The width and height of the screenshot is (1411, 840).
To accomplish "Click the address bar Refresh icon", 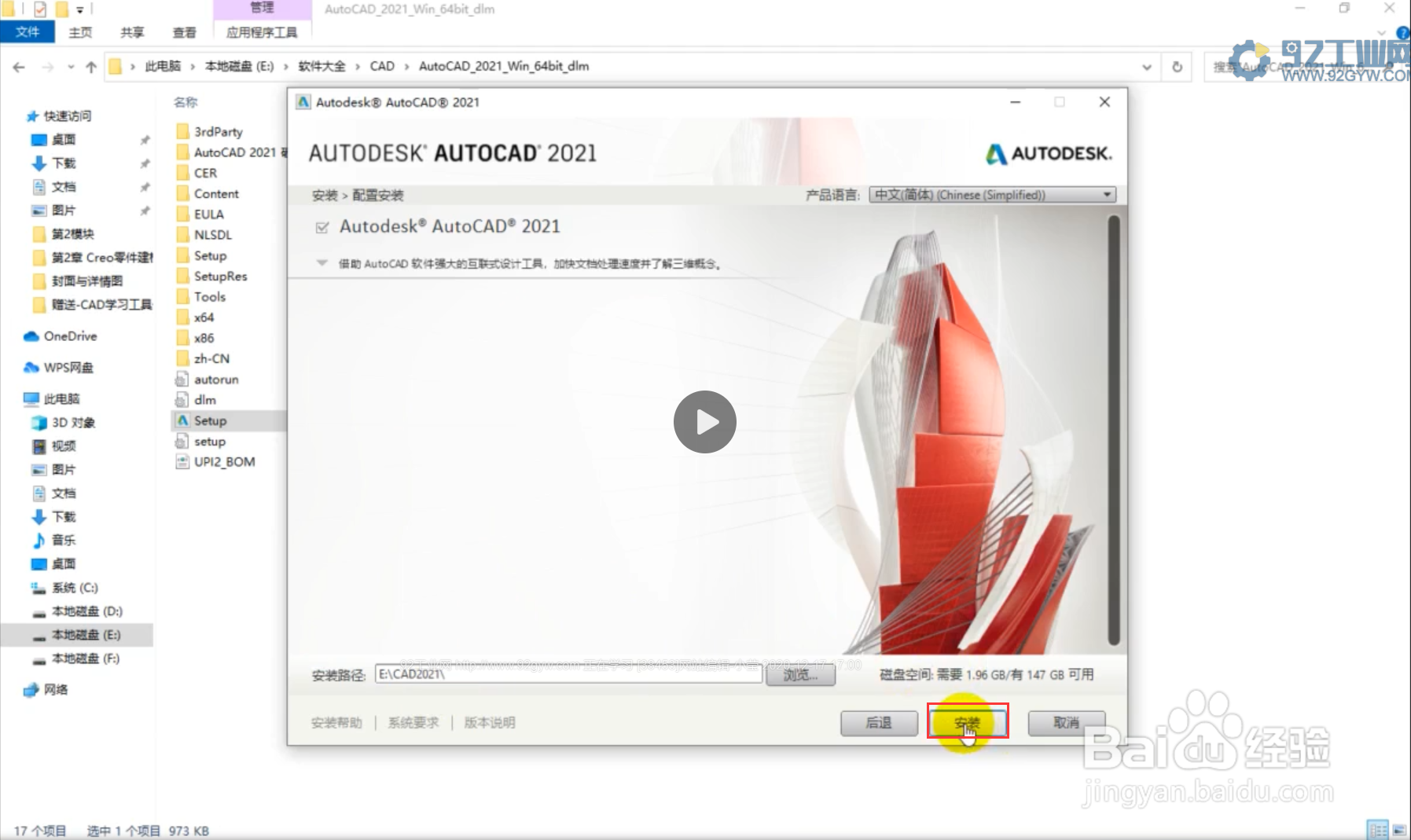I will (1177, 67).
